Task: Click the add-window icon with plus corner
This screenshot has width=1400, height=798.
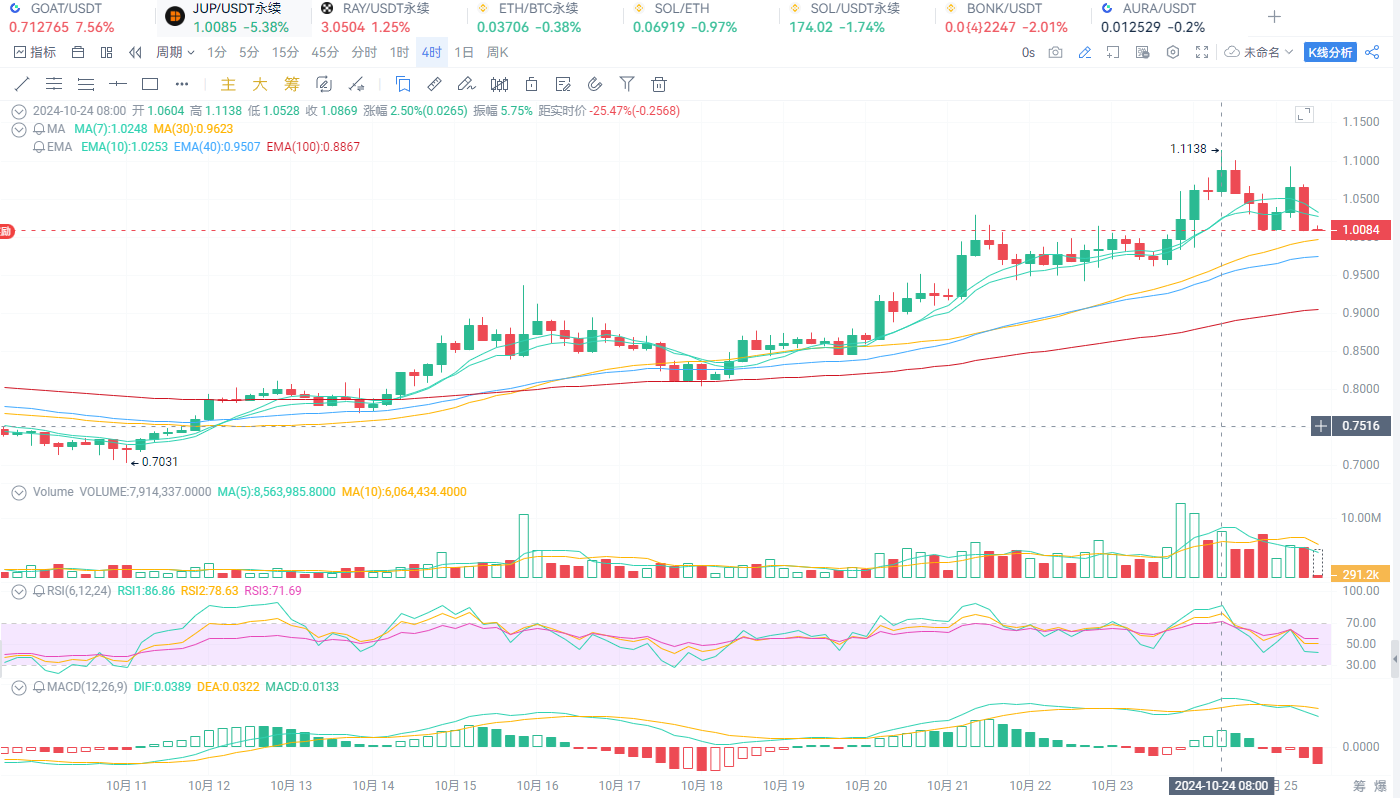Action: [1113, 52]
